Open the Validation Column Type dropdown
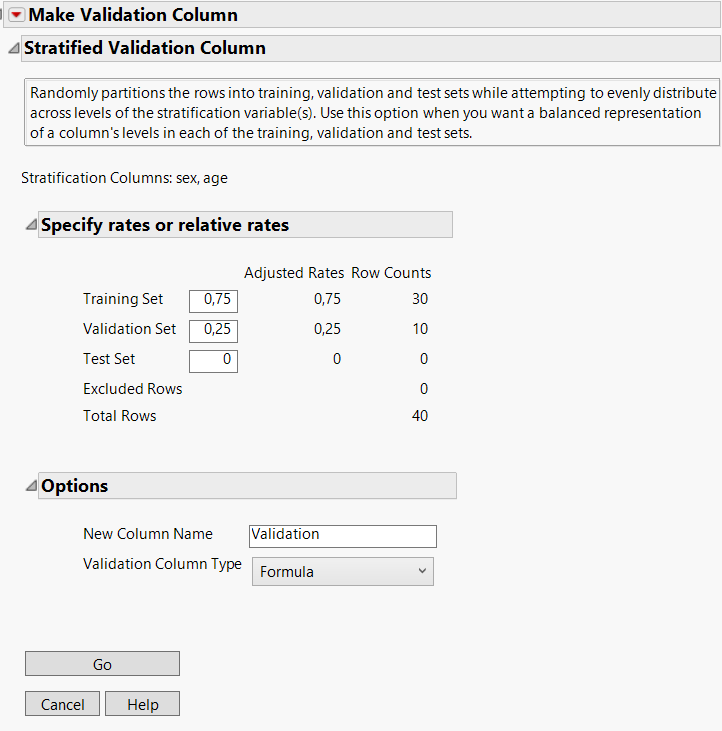The width and height of the screenshot is (722, 731). point(342,572)
